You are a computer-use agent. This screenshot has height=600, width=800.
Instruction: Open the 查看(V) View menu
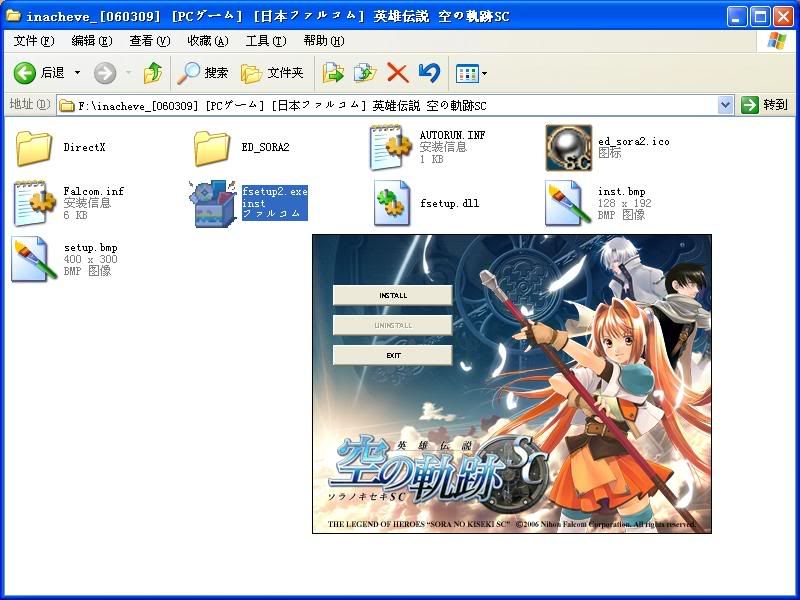[149, 41]
